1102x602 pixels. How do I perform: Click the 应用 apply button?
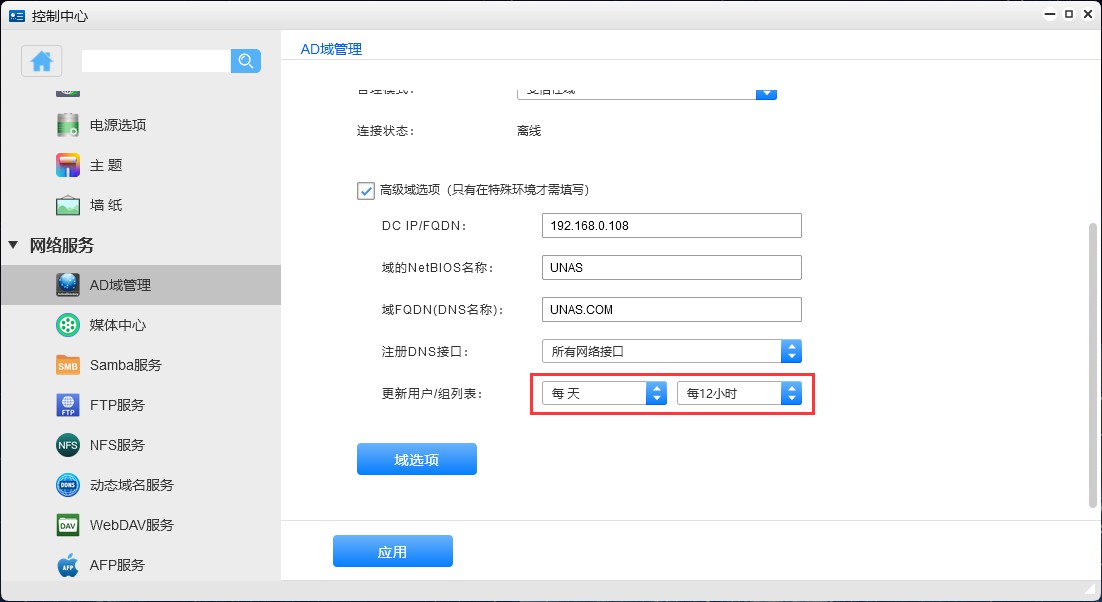pos(392,551)
